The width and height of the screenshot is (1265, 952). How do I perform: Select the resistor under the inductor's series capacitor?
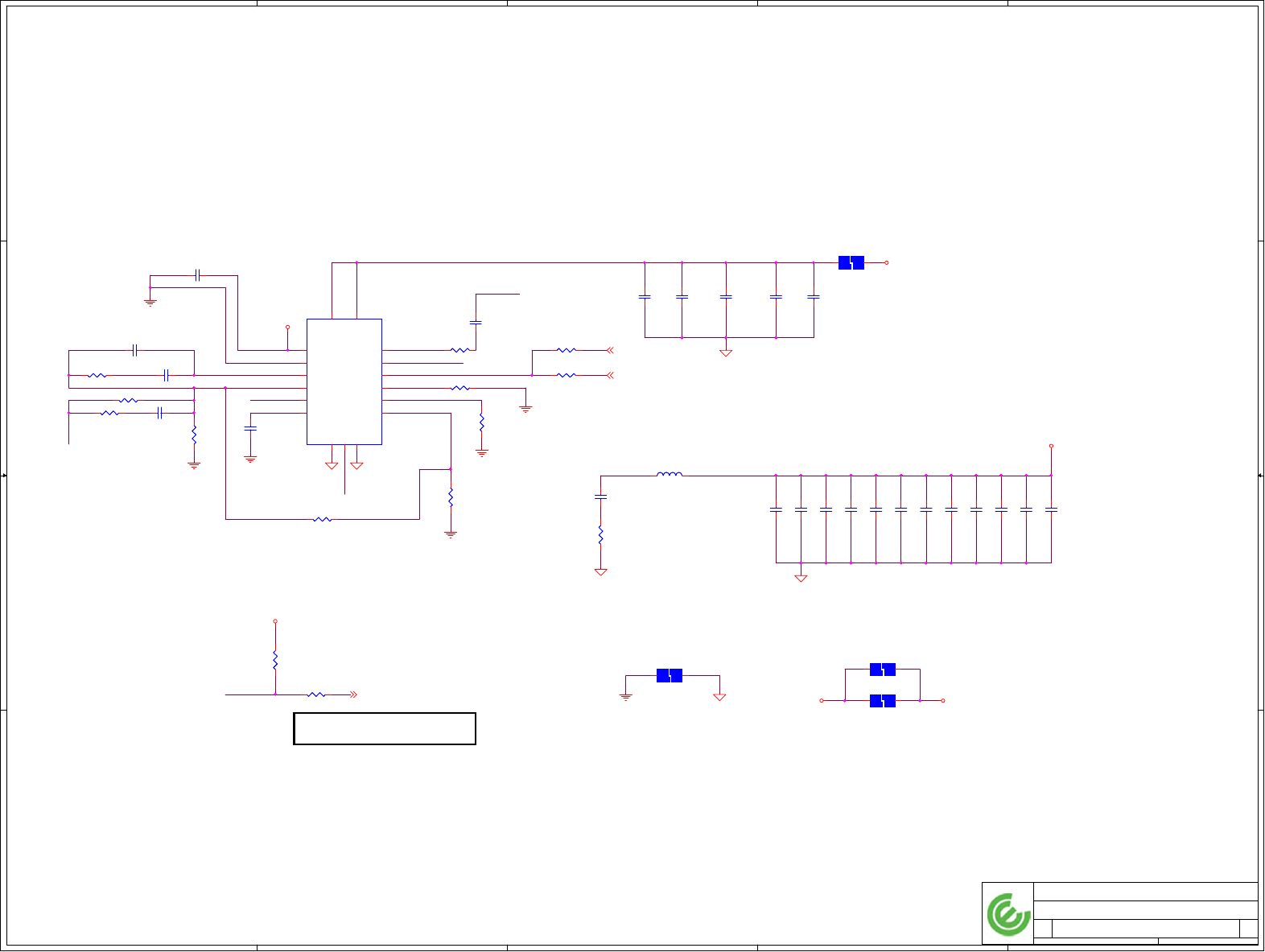point(600,534)
